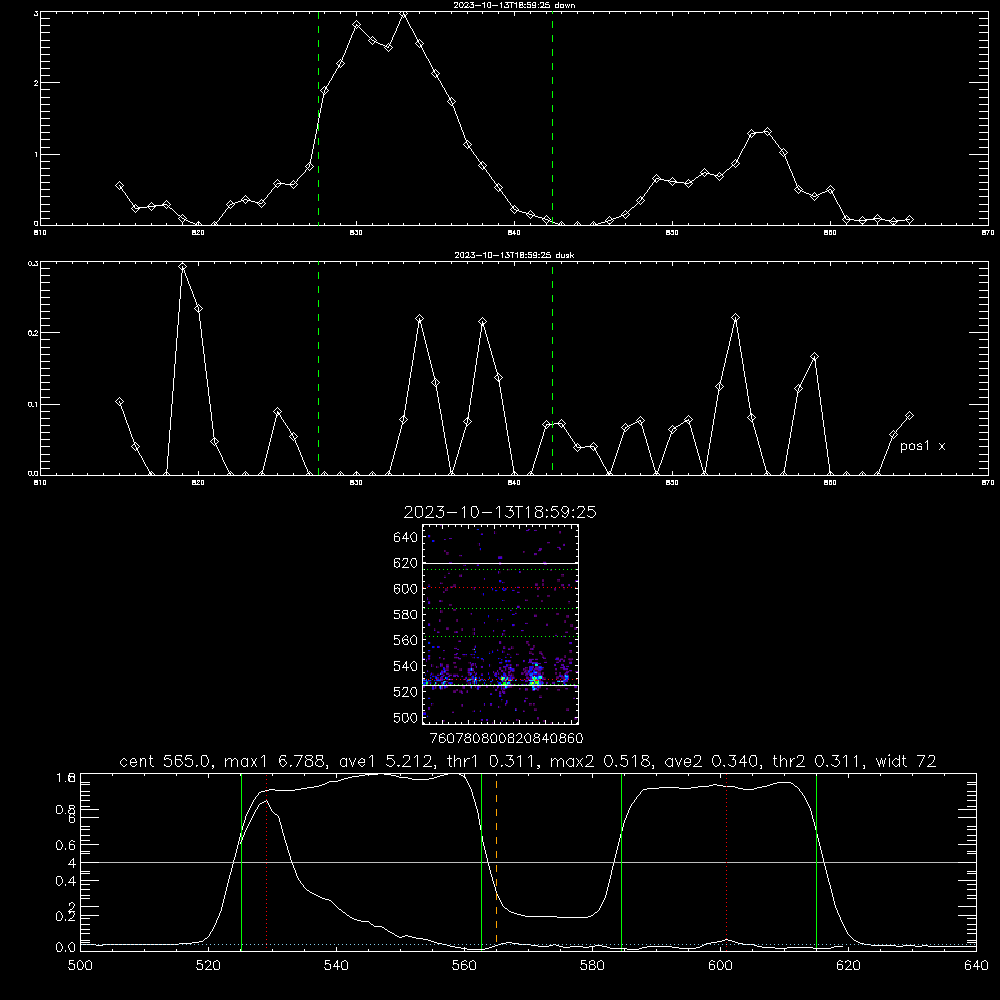Click the dusk peak marker near 859
Viewport: 1000px width, 1000px height.
click(x=814, y=357)
